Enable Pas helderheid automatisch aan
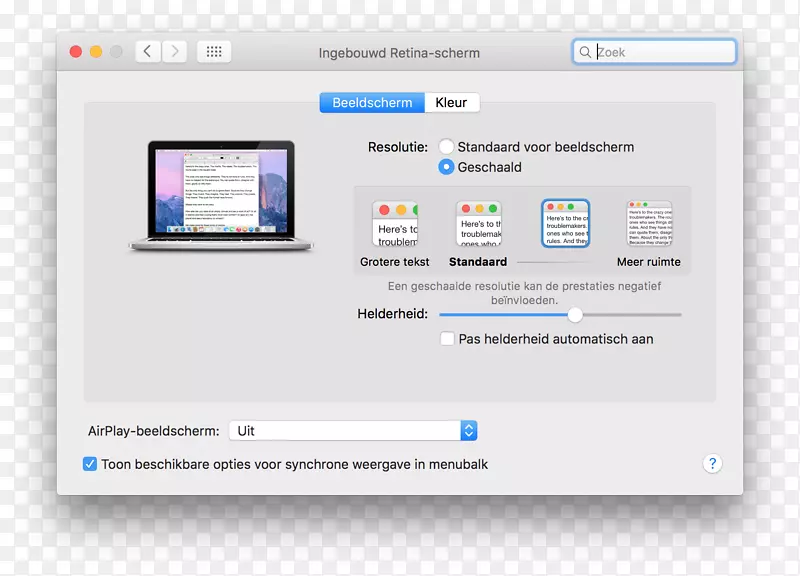Viewport: 800px width, 576px height. (447, 339)
